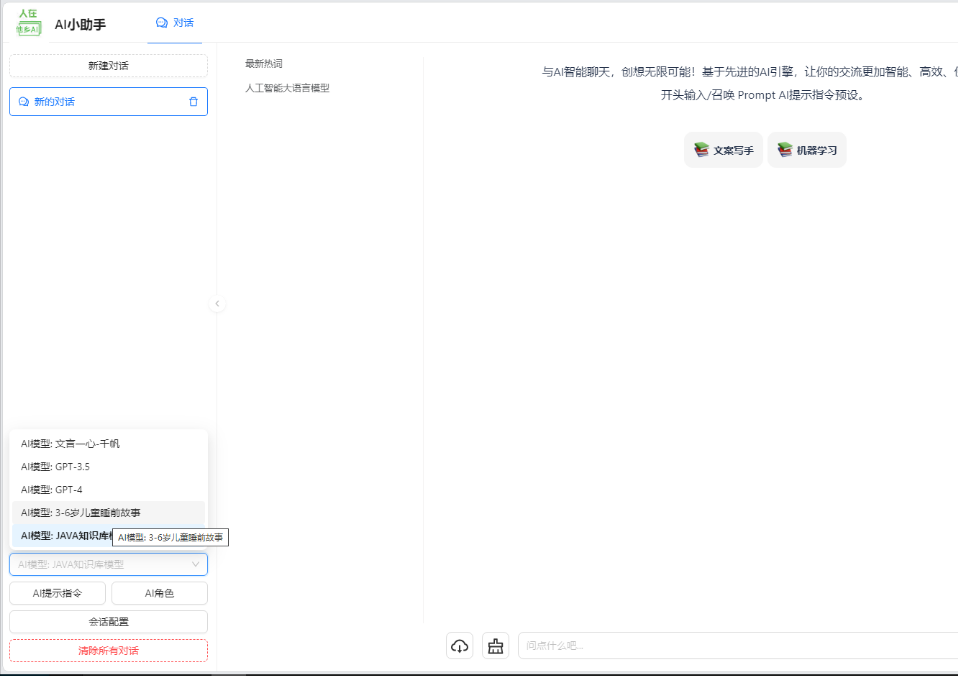Delete the 新的对话 conversation with trash icon
This screenshot has width=958, height=676.
pos(193,102)
